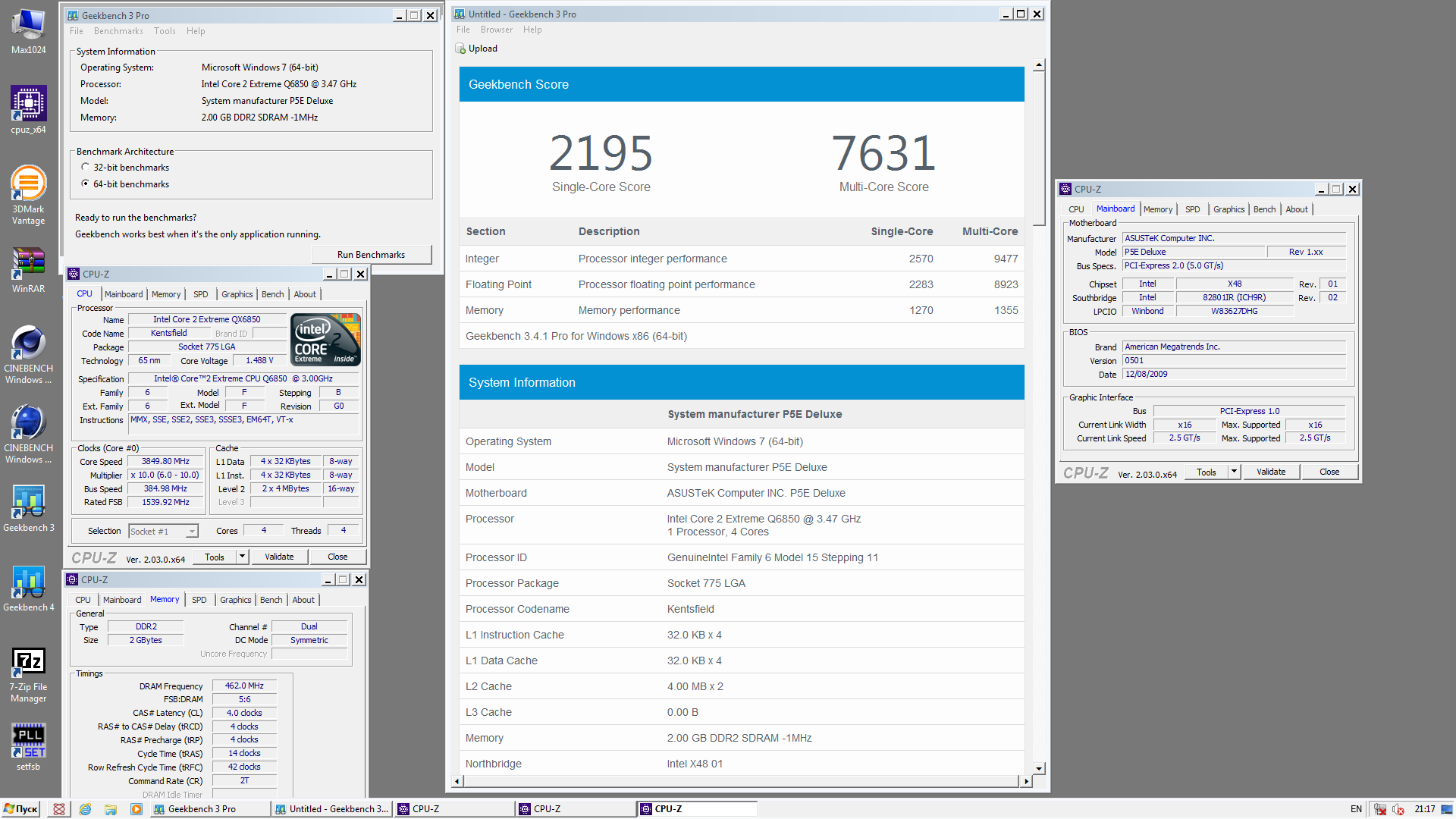Open Tools menu in Geekbench 3 Pro
1456x819 pixels.
[x=165, y=31]
